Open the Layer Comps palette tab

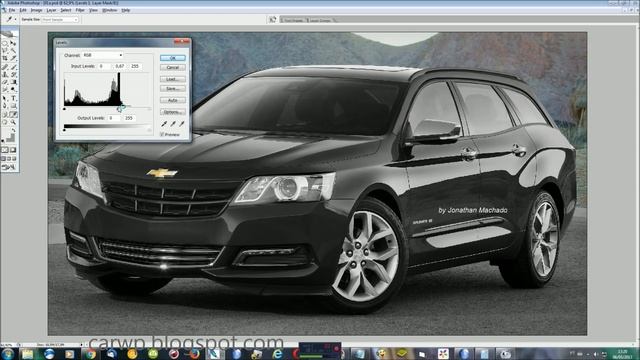tap(320, 20)
